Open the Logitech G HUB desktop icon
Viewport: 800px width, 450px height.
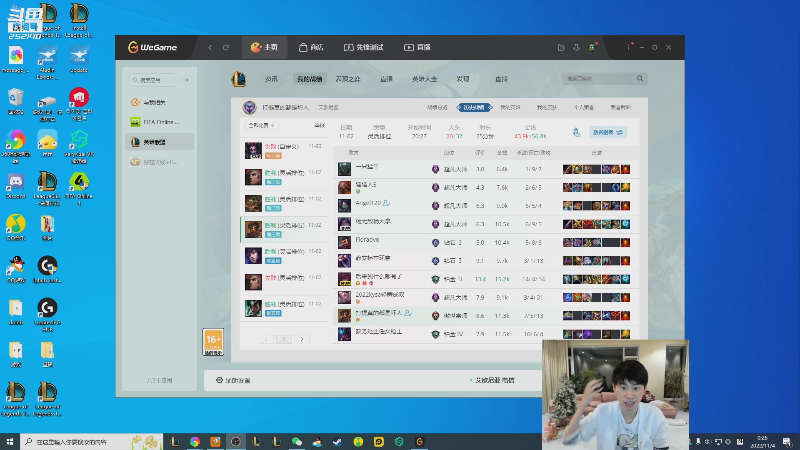coord(47,313)
